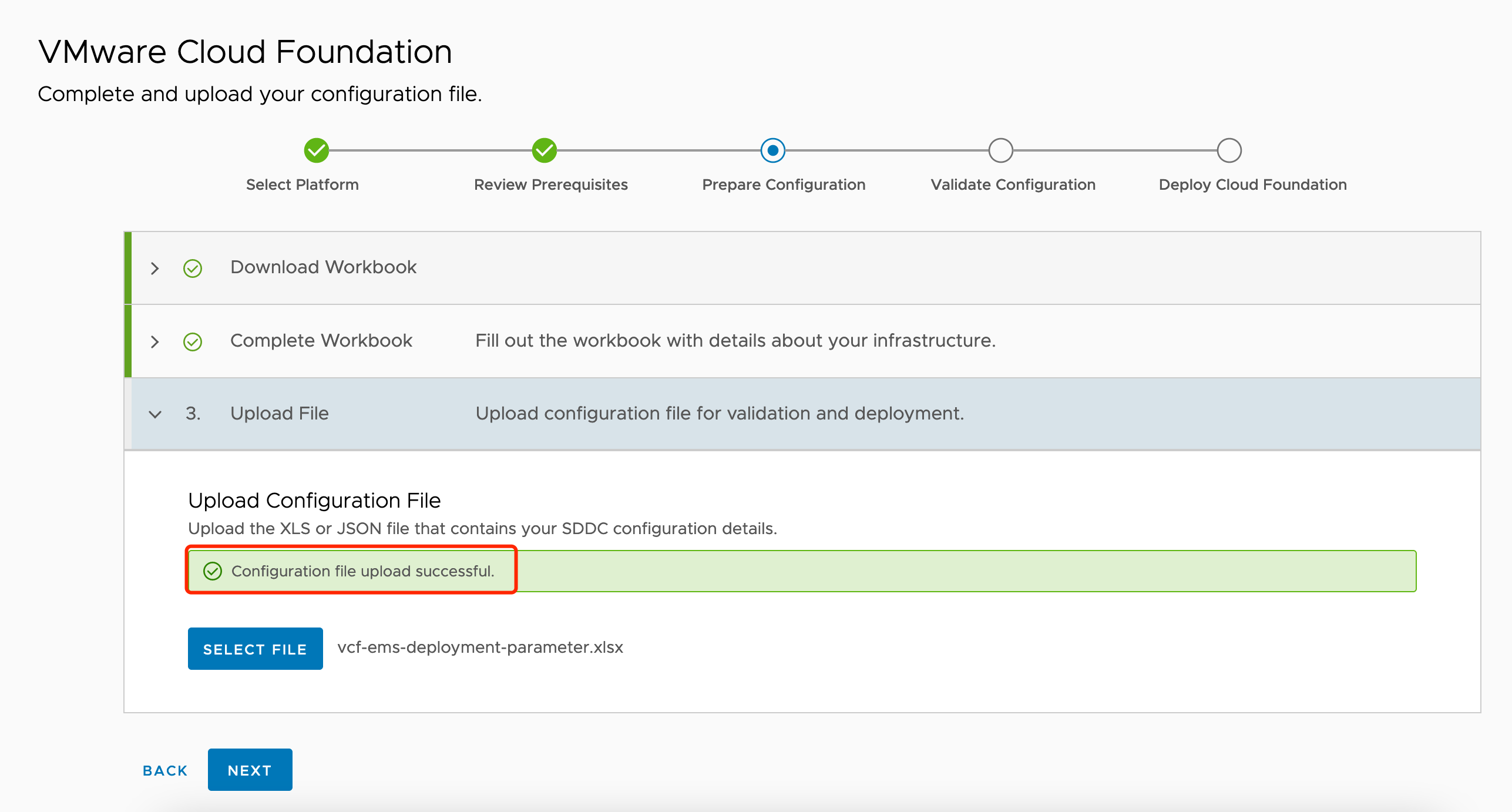Click the NEXT button
This screenshot has height=812, width=1512.
click(250, 770)
